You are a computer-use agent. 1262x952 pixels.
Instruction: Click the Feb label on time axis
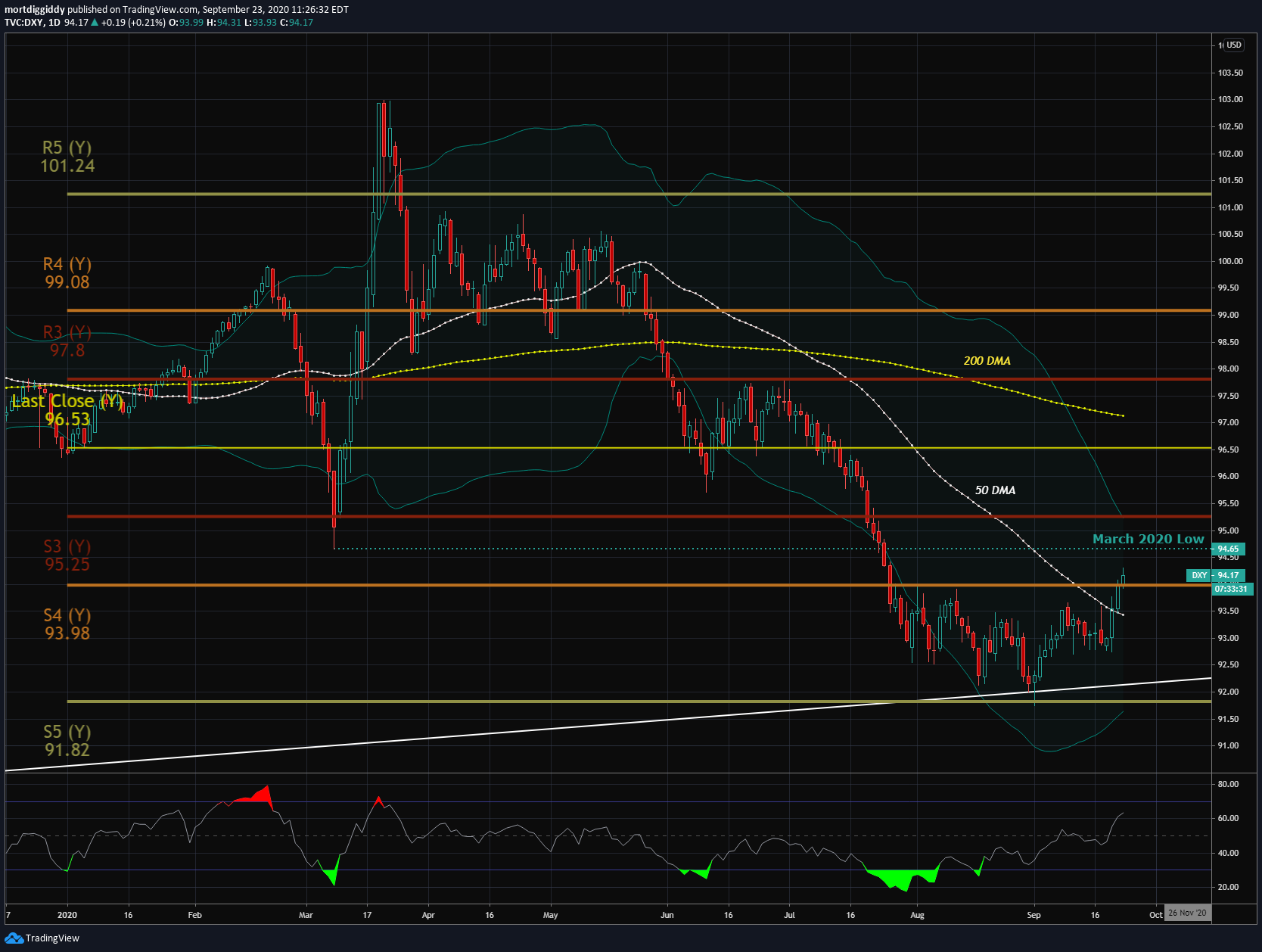195,915
